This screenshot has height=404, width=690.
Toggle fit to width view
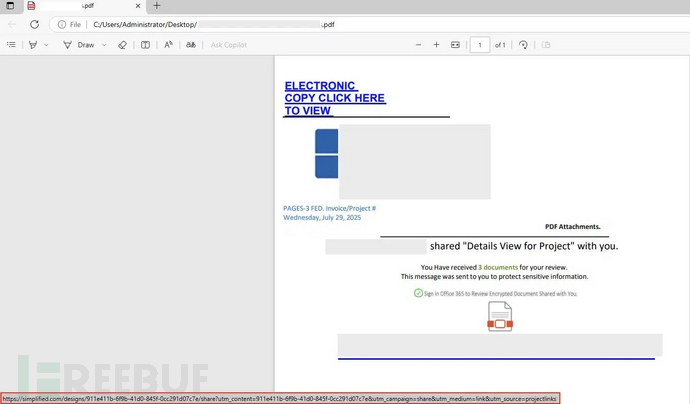tap(455, 45)
